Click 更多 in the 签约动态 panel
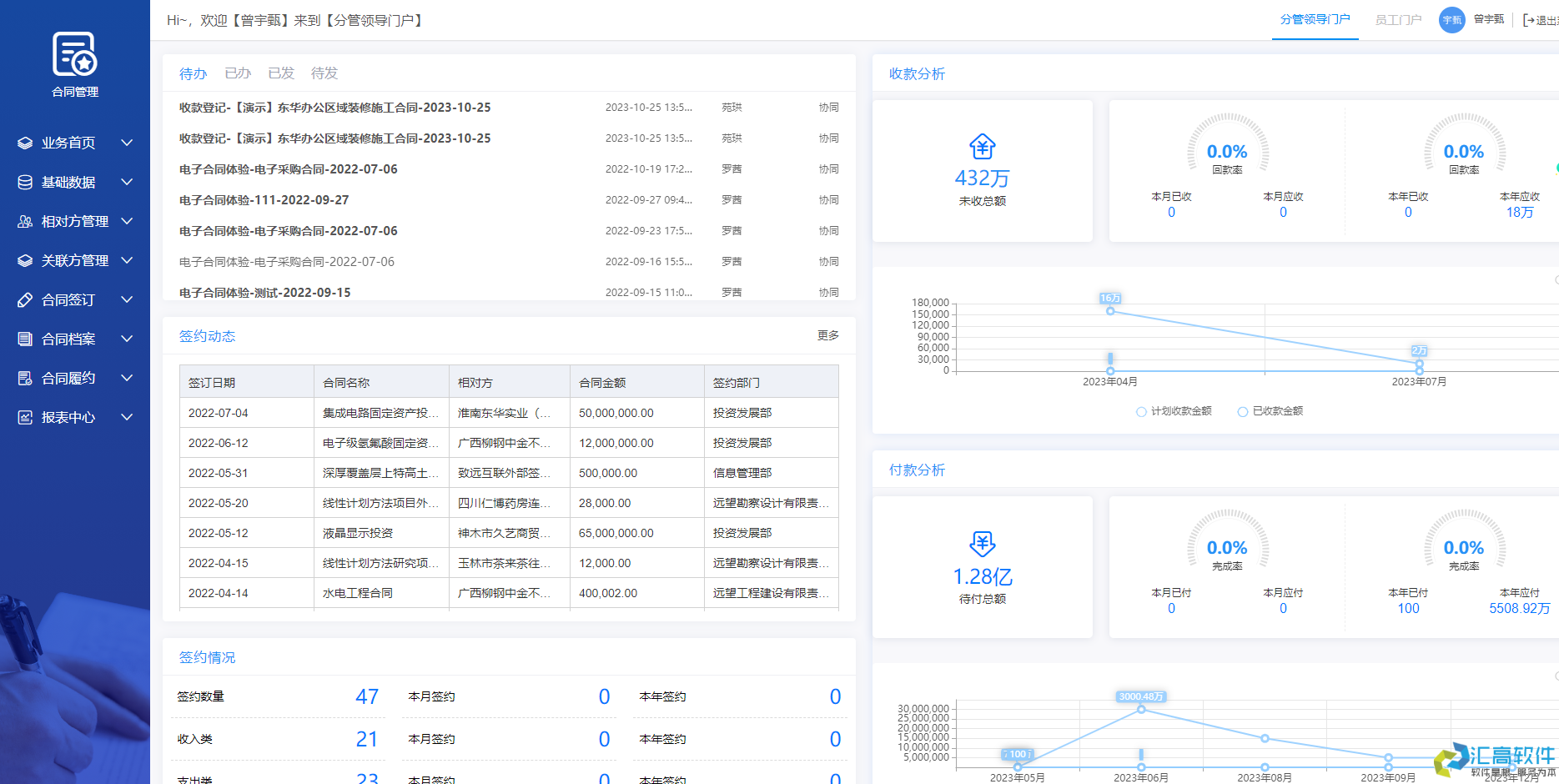This screenshot has height=784, width=1559. (827, 335)
